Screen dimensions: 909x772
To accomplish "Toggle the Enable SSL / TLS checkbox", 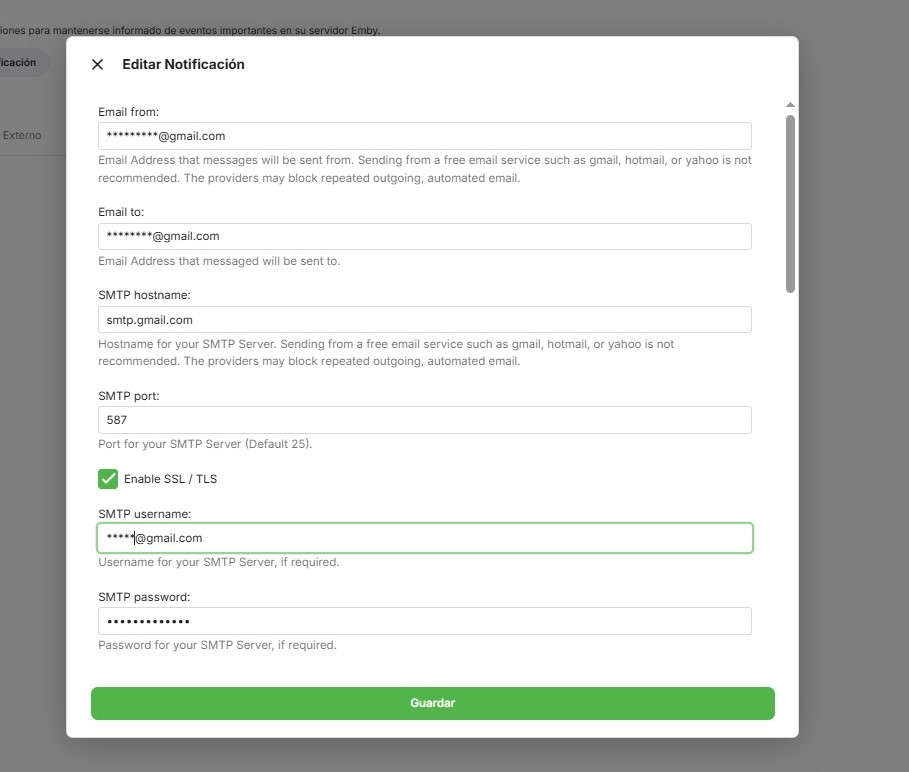I will 108,479.
